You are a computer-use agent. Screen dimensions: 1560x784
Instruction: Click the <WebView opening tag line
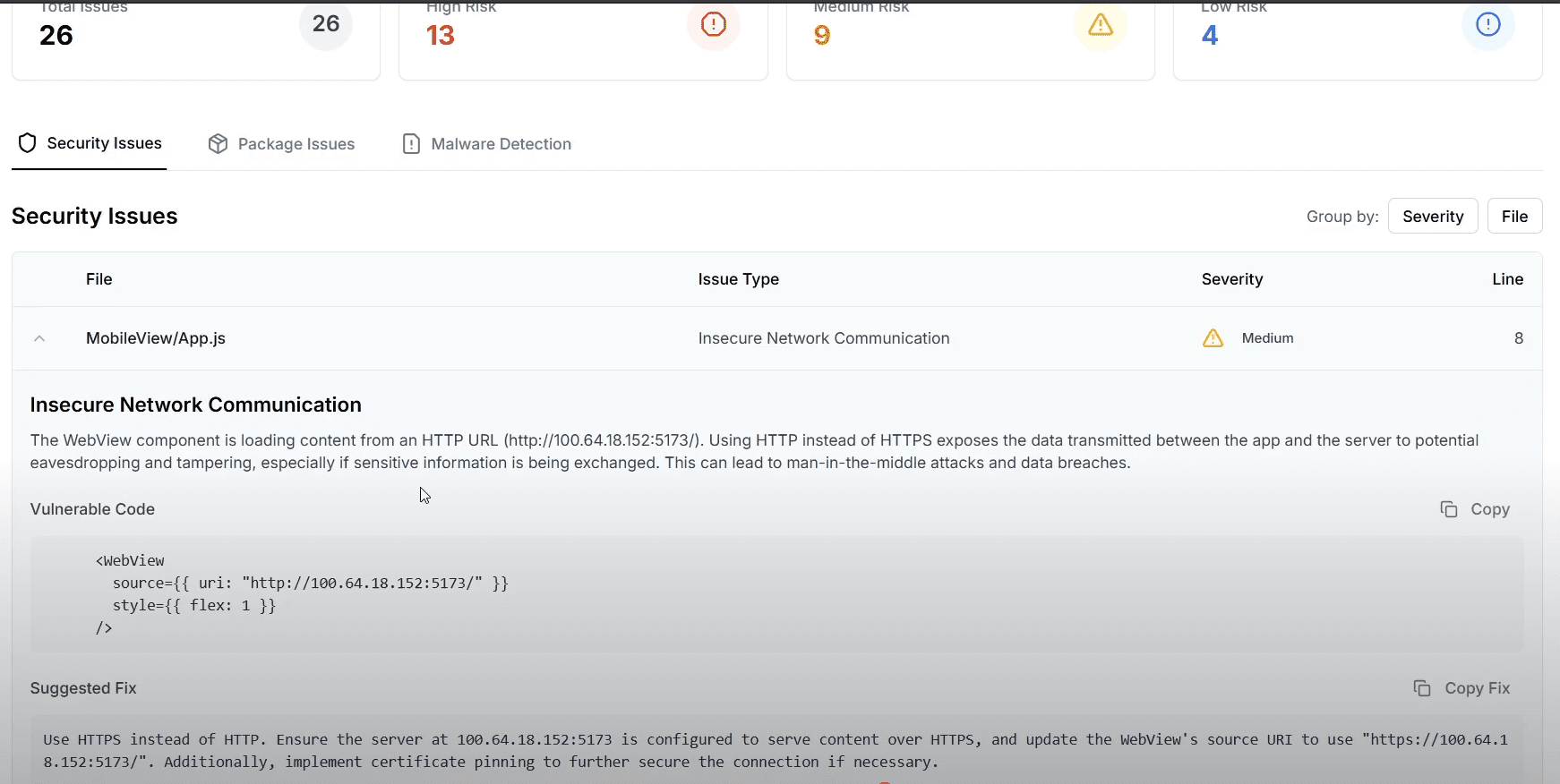[130, 560]
